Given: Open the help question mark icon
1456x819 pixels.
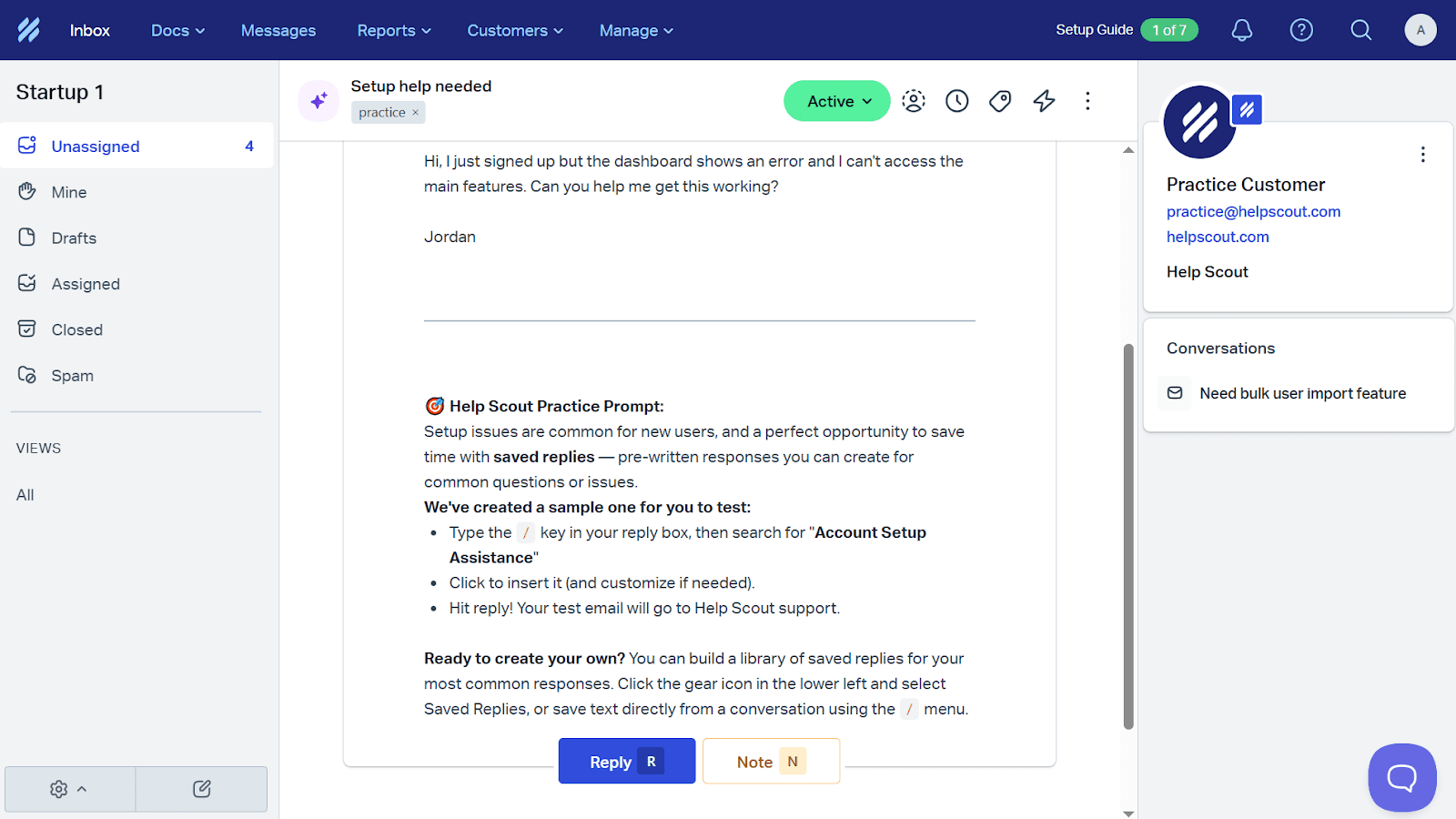Looking at the screenshot, I should tap(1301, 30).
